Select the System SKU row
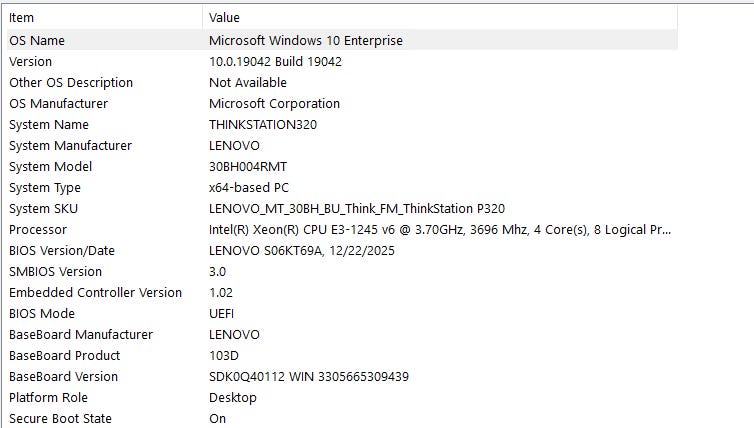This screenshot has width=754, height=428. pos(342,209)
